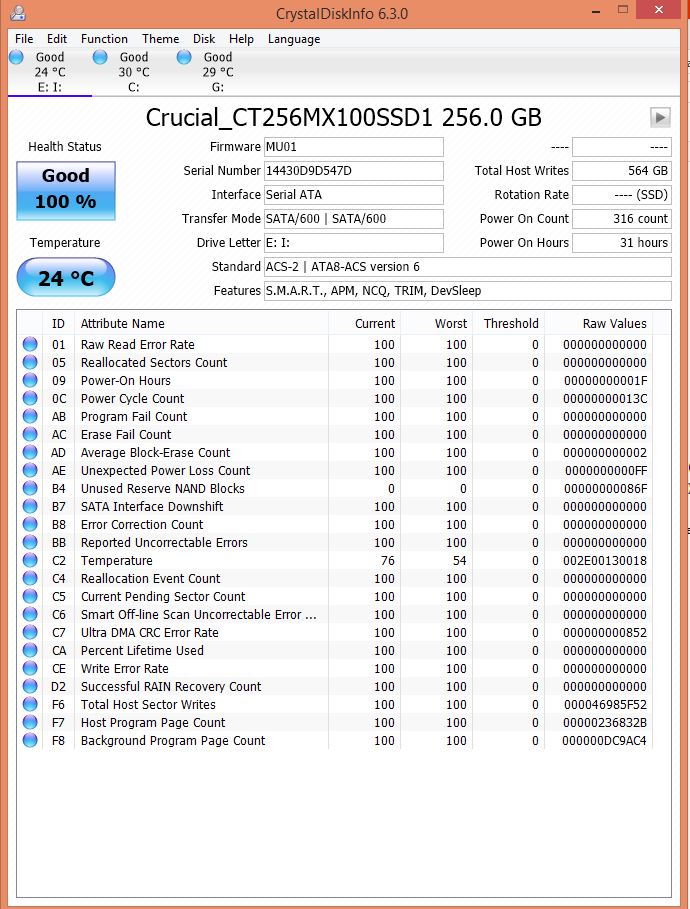
Task: Click status orb for Program Fail Count
Action: coord(30,416)
